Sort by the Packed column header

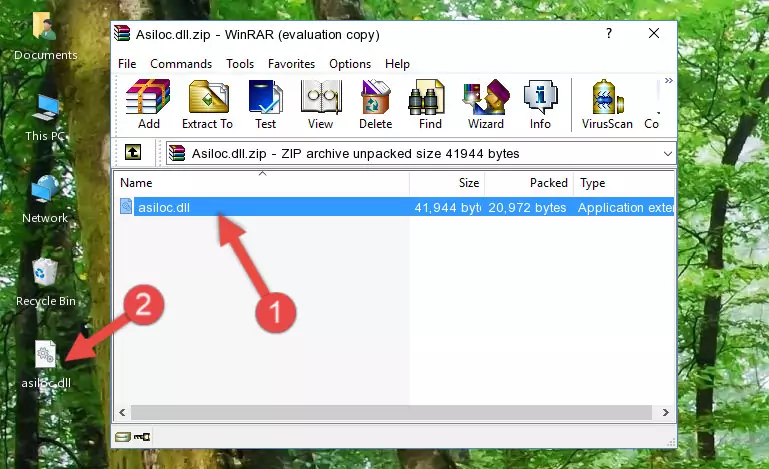(x=529, y=183)
